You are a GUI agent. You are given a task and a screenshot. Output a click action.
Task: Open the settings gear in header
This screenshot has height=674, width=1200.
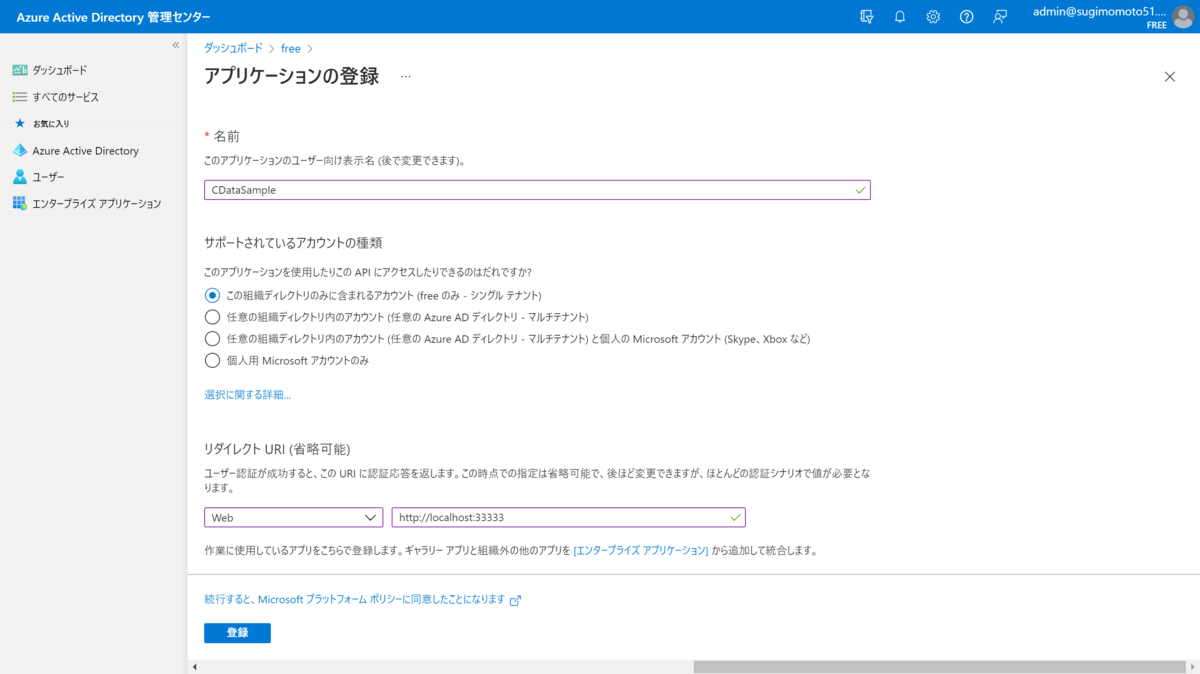click(933, 16)
